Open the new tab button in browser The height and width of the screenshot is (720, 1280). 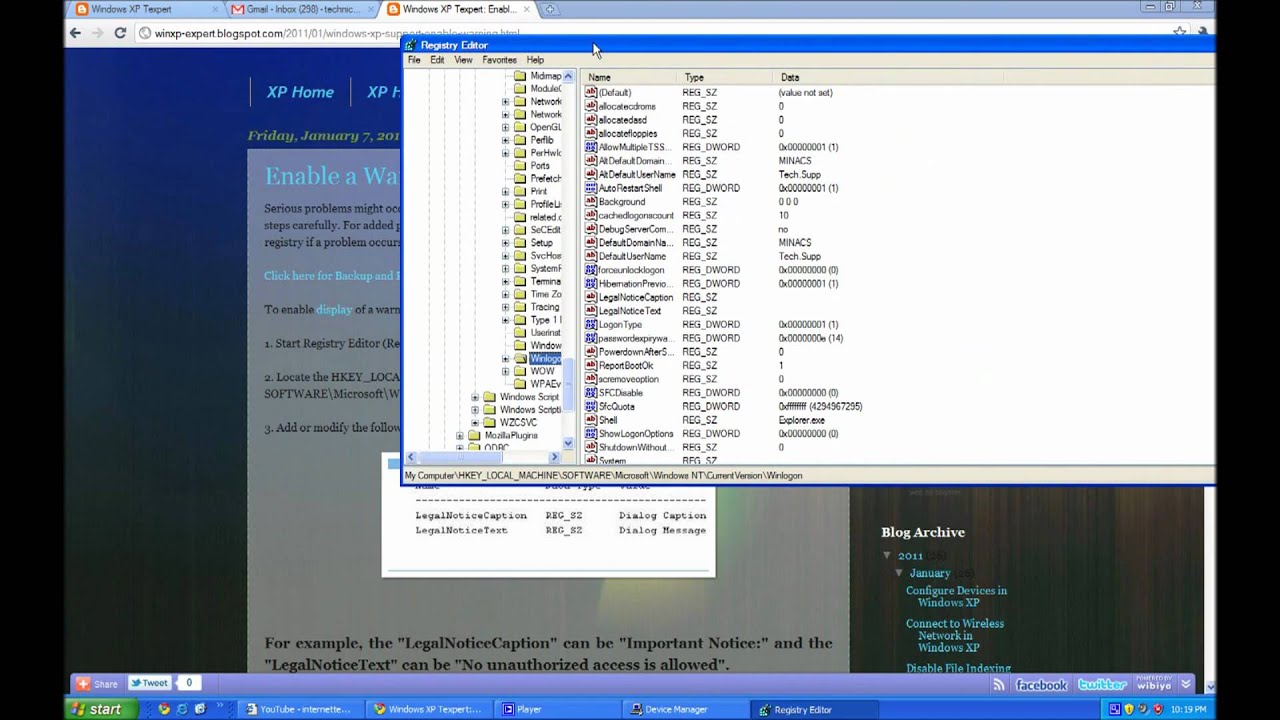[x=549, y=9]
